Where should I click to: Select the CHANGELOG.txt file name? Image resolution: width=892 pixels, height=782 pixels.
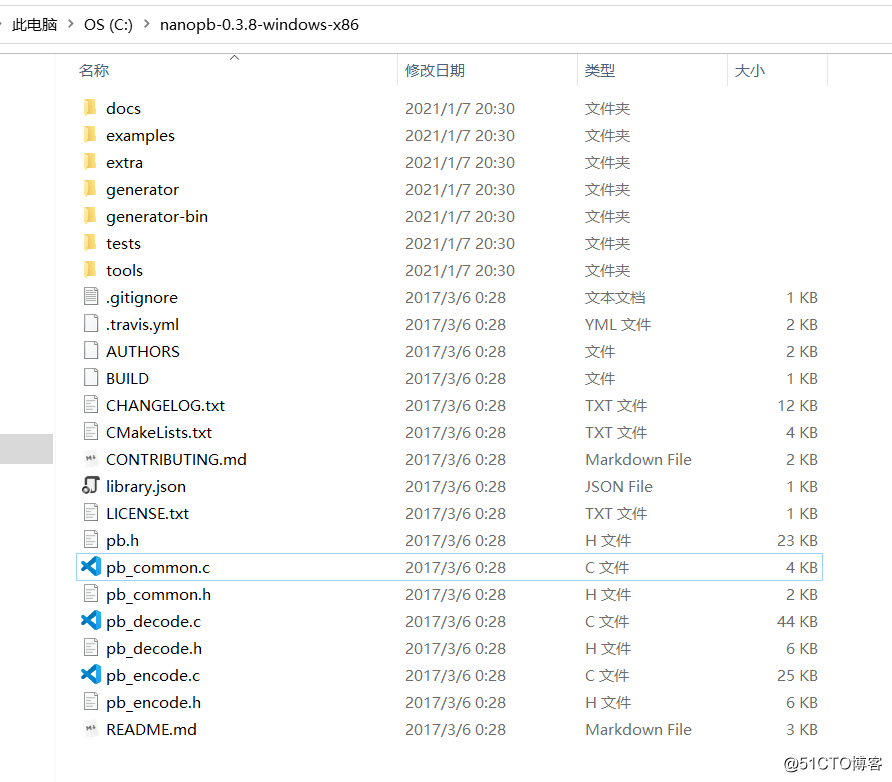(166, 406)
